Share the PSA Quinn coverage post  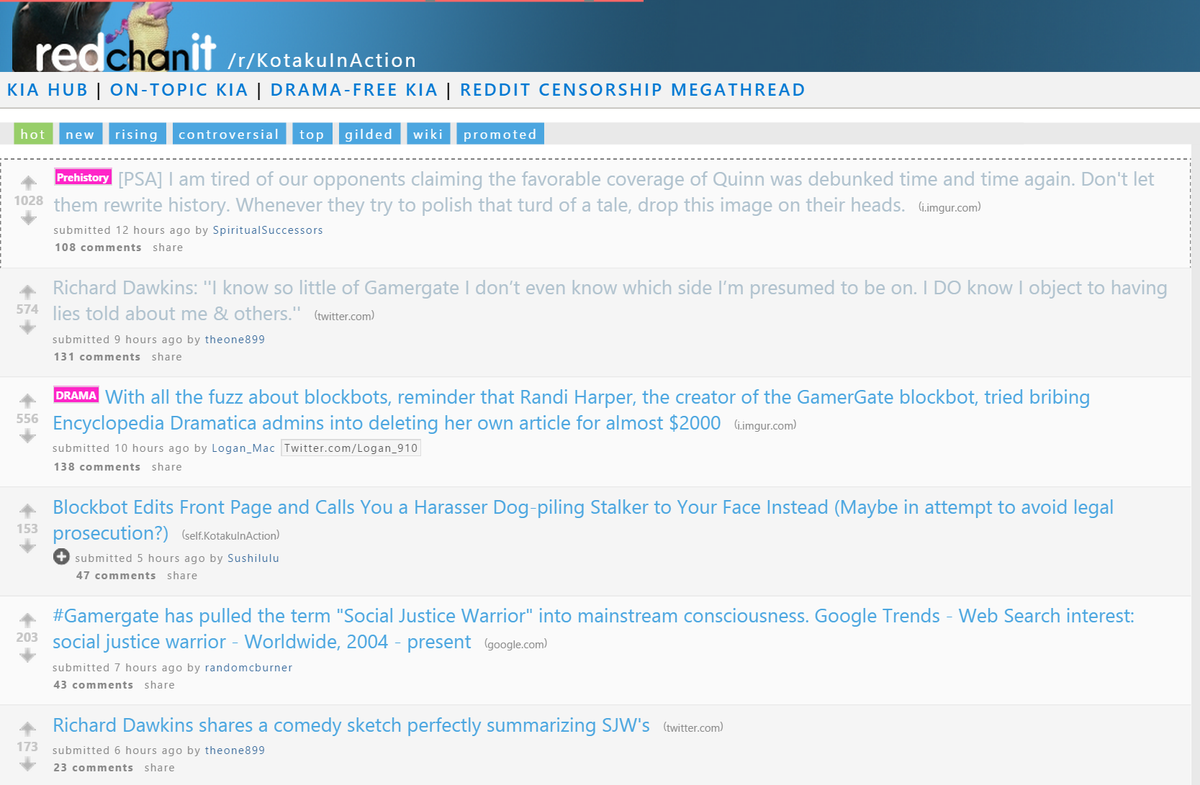[x=168, y=247]
